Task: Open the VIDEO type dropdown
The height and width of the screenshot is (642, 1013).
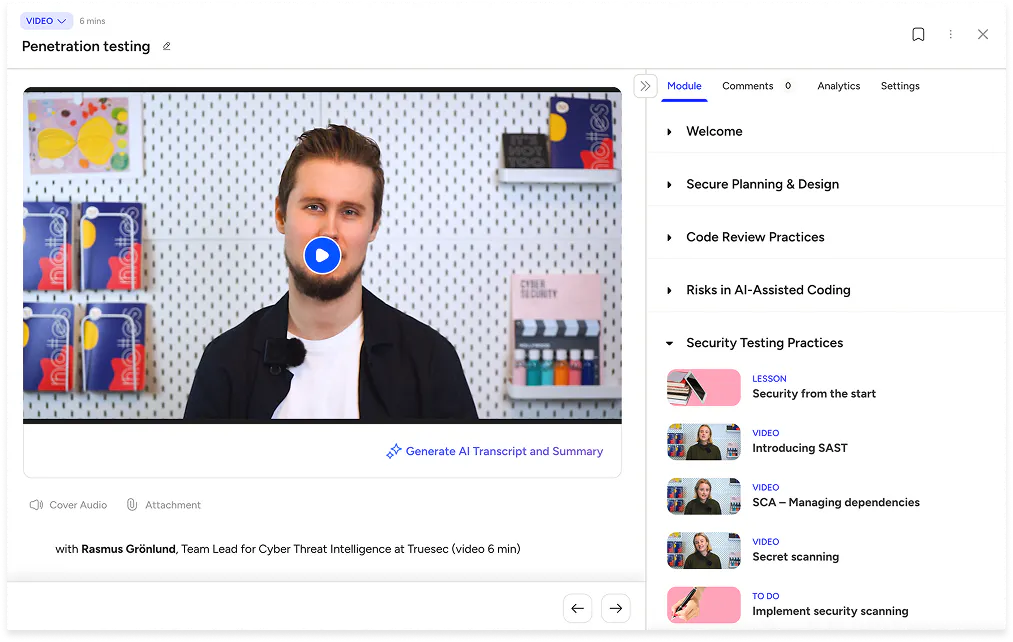Action: click(46, 21)
